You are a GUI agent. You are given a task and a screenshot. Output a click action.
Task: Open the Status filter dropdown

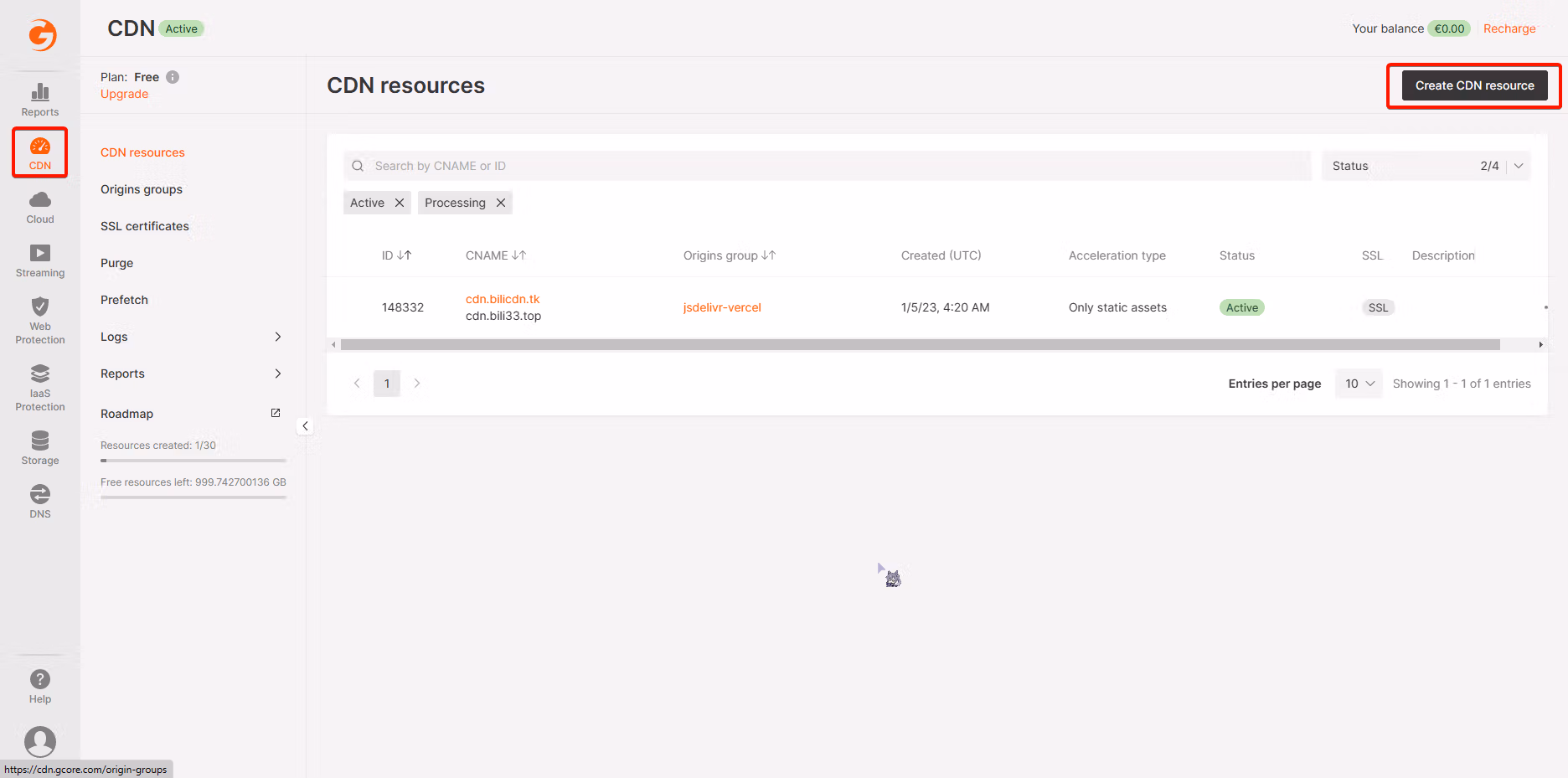point(1426,166)
